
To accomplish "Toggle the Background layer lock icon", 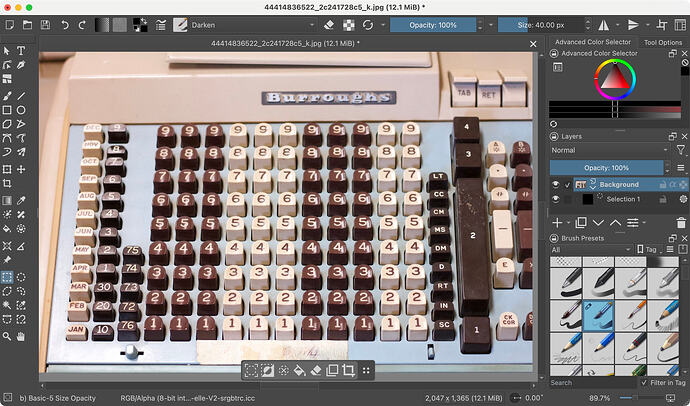I will click(663, 185).
